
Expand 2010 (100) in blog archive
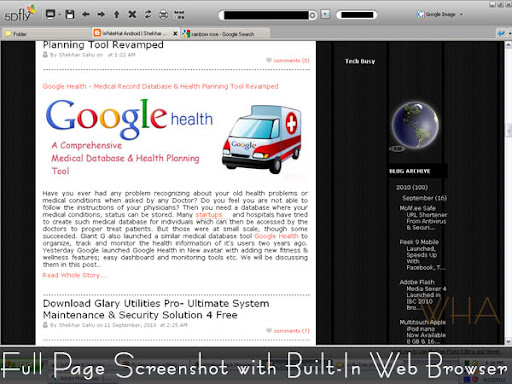(412, 187)
